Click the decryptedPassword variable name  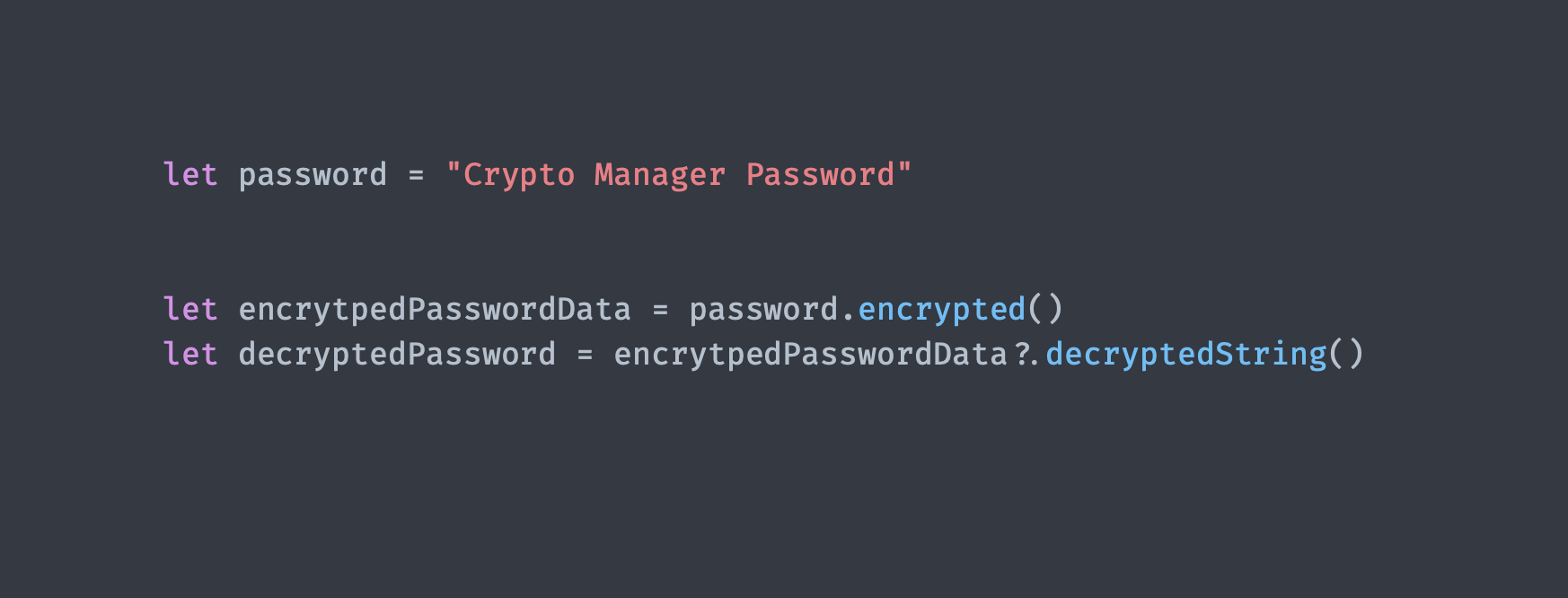click(x=397, y=354)
